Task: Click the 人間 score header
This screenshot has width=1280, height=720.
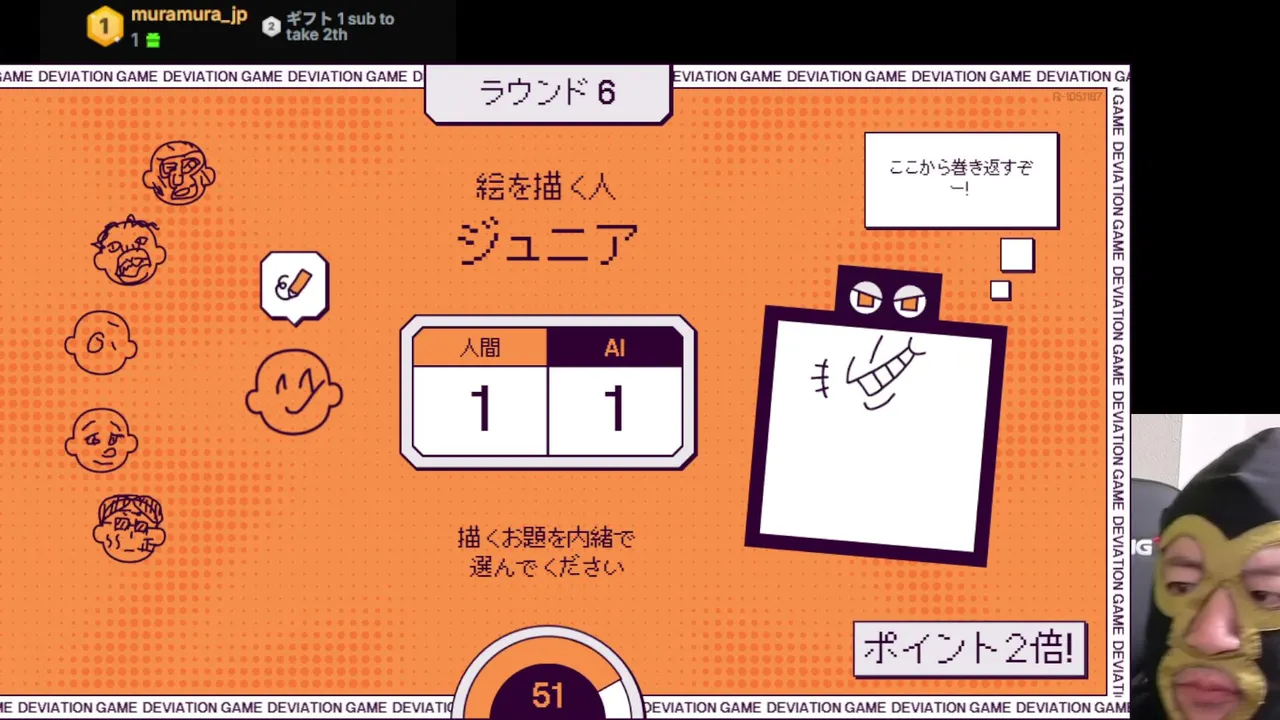Action: click(480, 347)
